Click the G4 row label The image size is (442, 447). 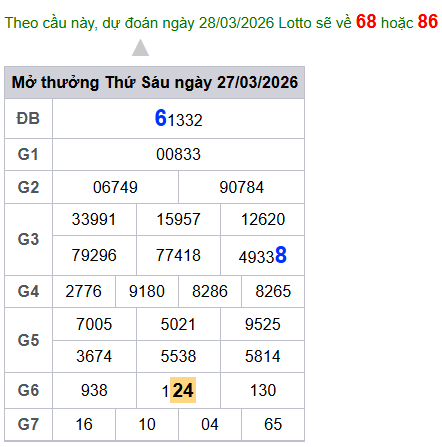tap(28, 291)
